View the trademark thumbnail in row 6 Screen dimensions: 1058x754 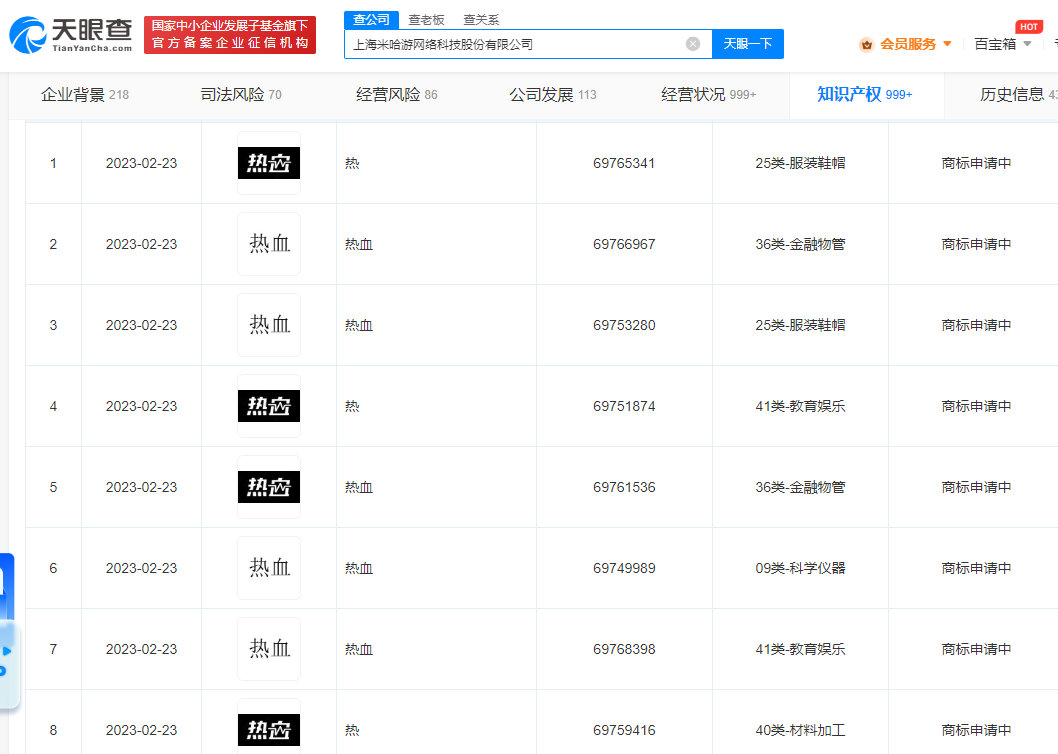(x=269, y=568)
